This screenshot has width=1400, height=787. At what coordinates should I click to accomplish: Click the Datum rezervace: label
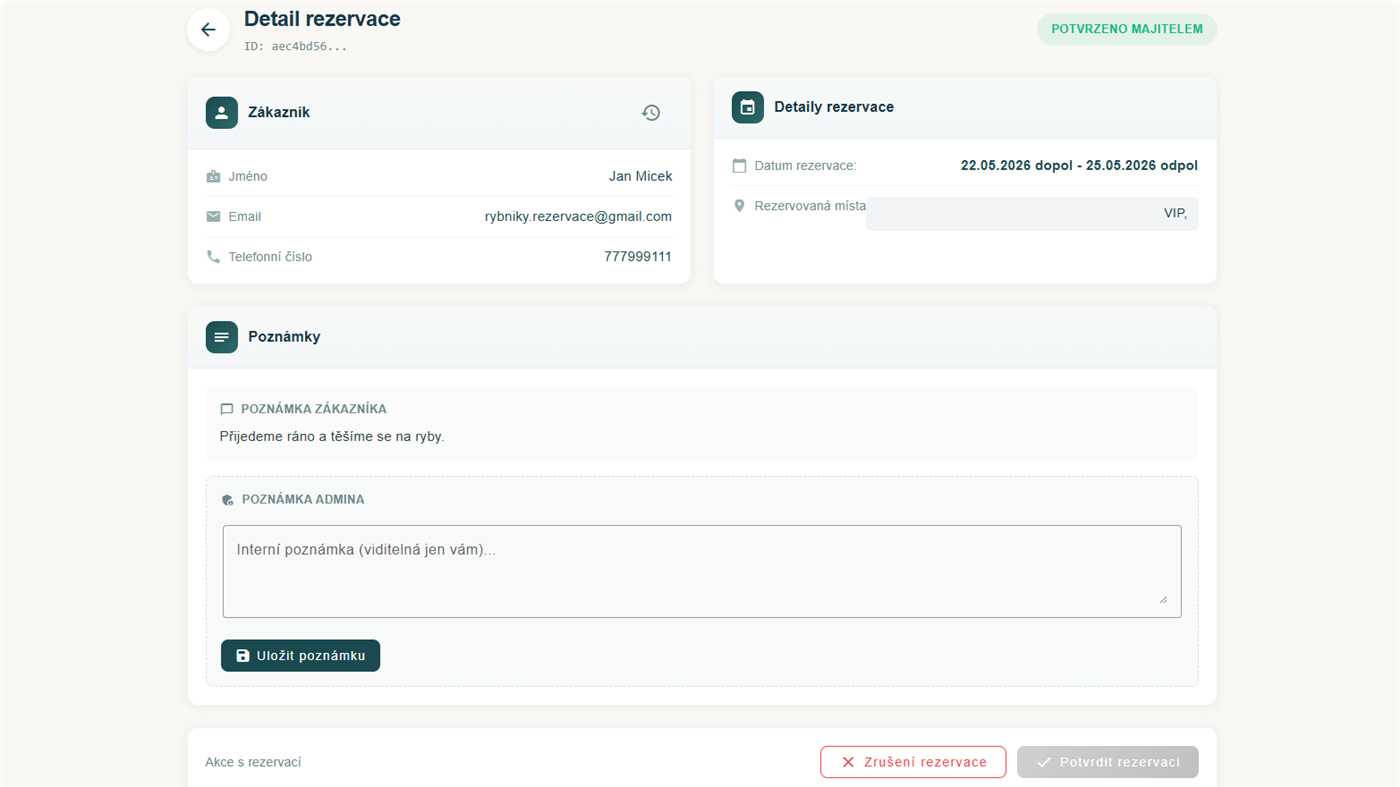(x=805, y=166)
